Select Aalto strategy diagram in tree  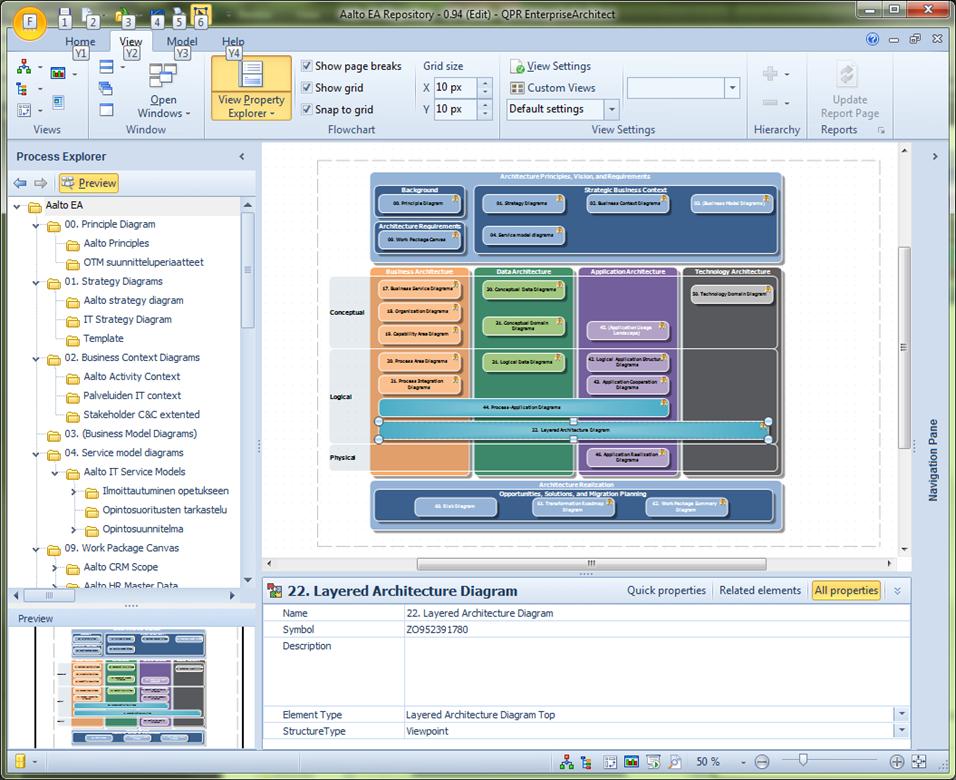pos(133,301)
